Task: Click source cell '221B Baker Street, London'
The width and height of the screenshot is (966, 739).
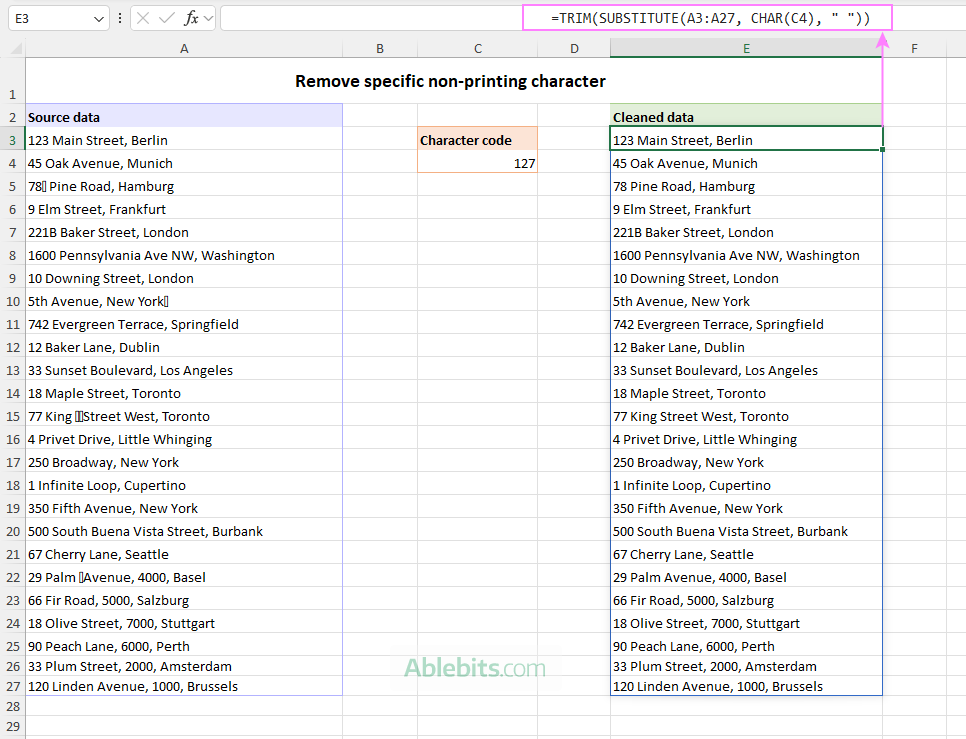Action: point(184,230)
